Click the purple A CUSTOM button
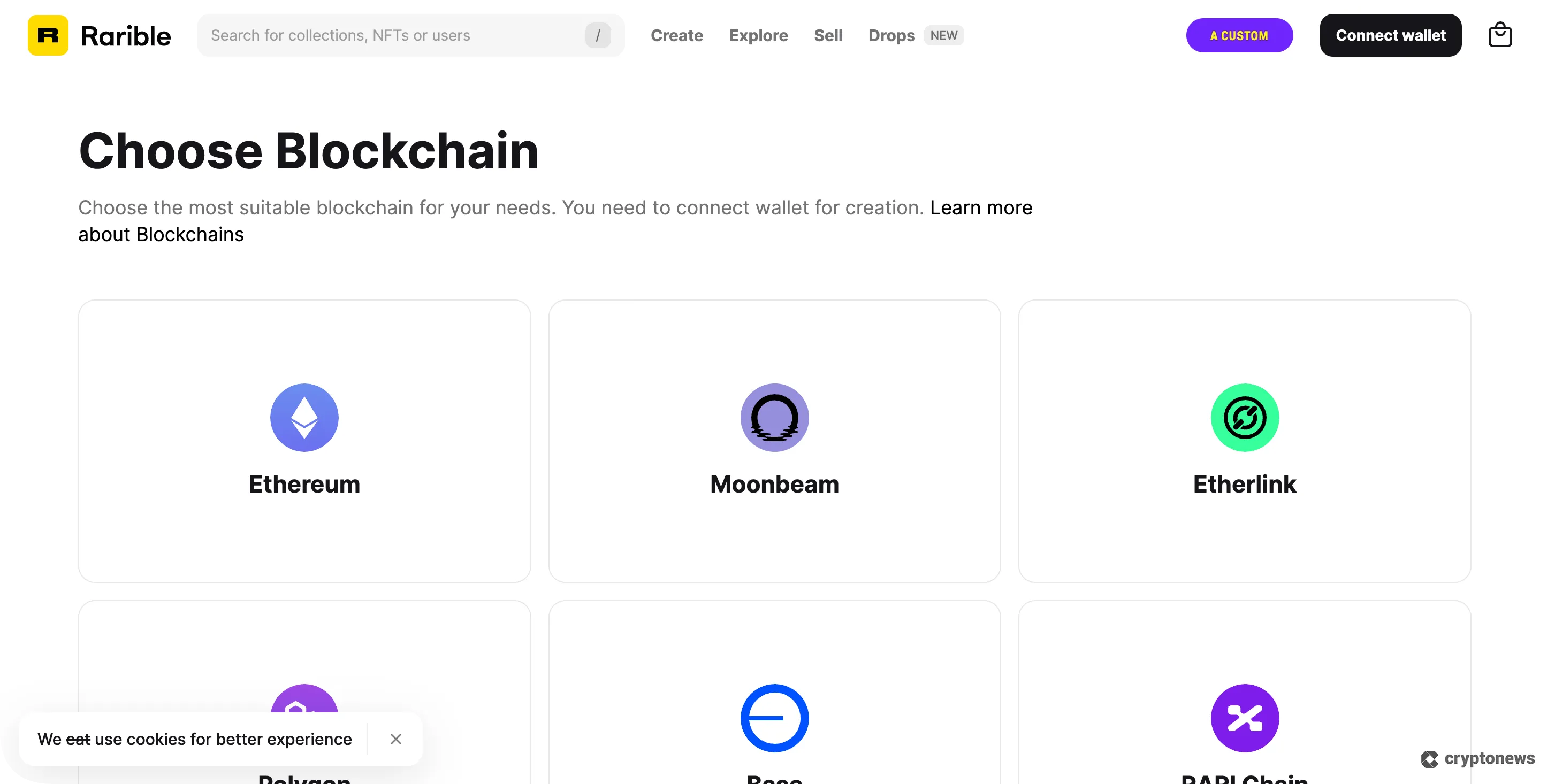Screen dimensions: 1555x784 1239,35
